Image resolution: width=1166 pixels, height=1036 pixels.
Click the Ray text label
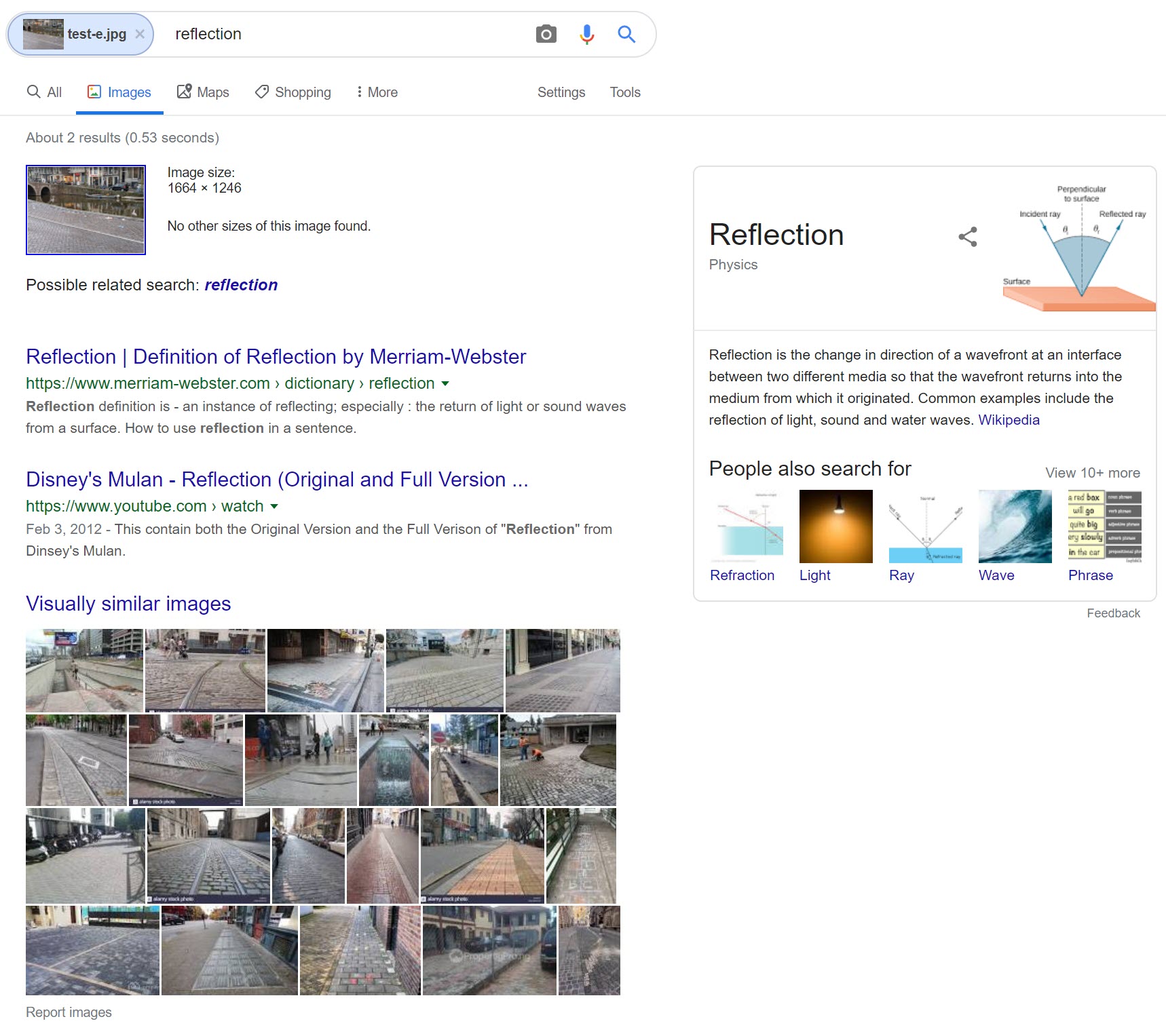point(901,575)
